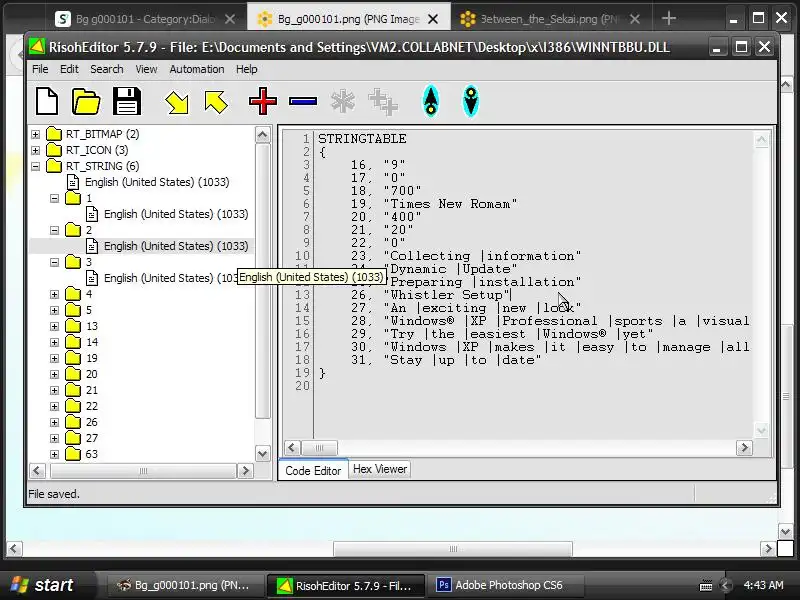
Task: Open a file with the yellow folder icon
Action: click(86, 101)
